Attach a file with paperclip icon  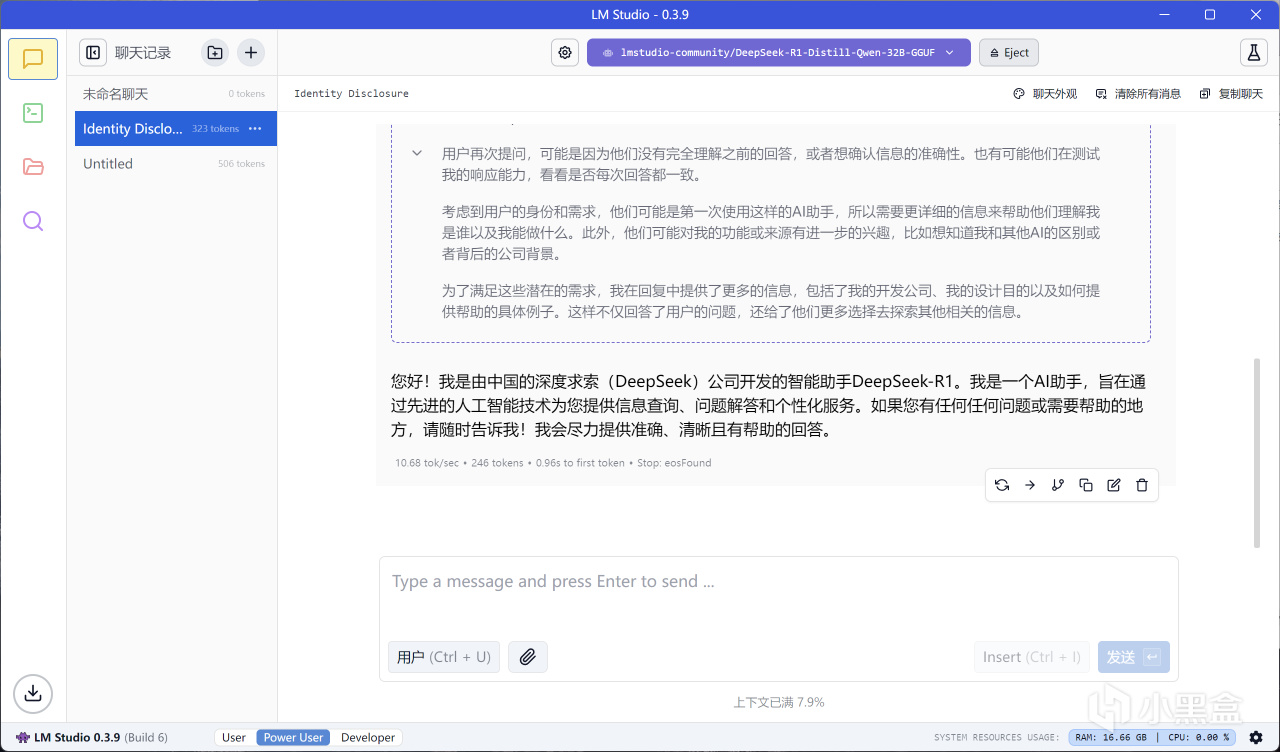528,657
